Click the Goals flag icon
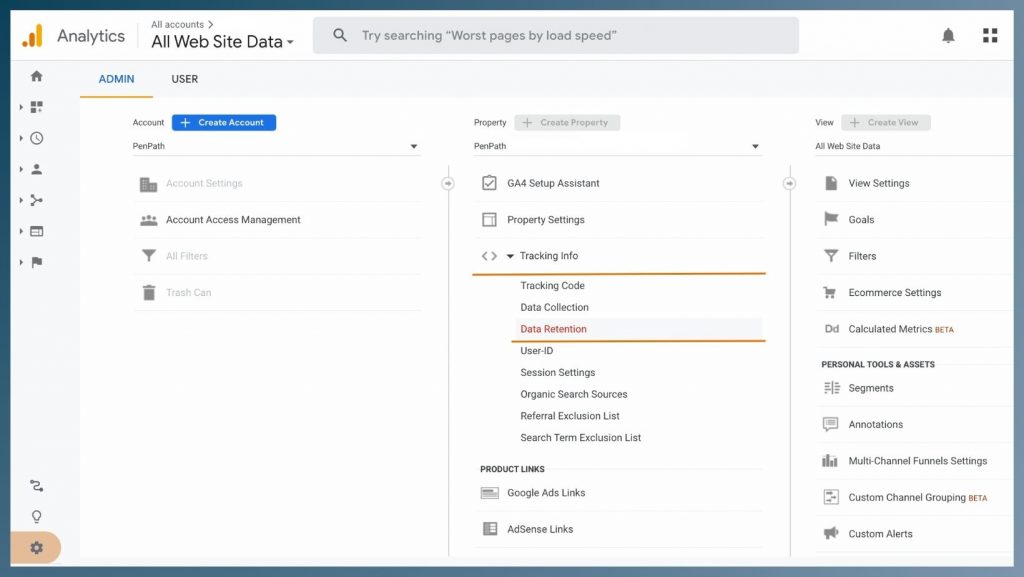1024x577 pixels. tap(831, 219)
